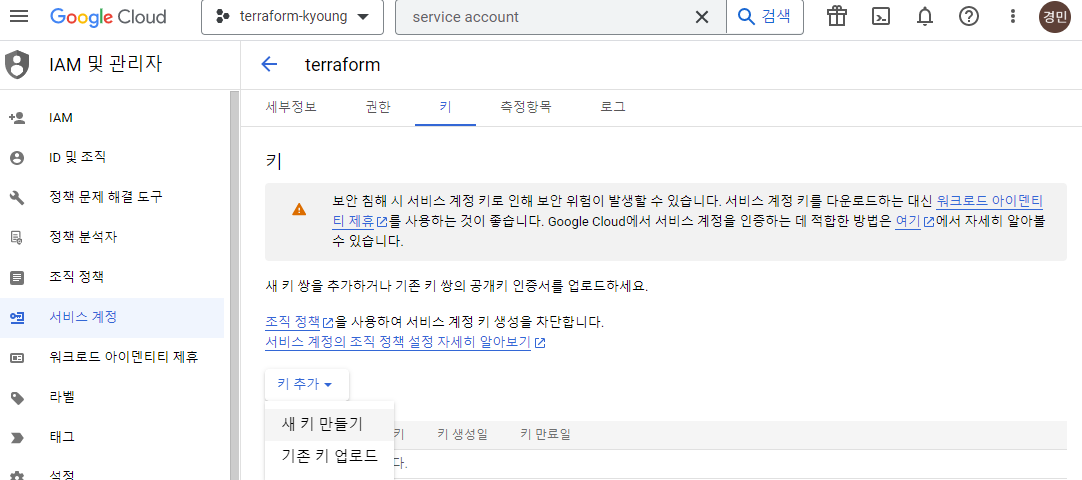Click the 서비스 계정 key icon

point(17,318)
